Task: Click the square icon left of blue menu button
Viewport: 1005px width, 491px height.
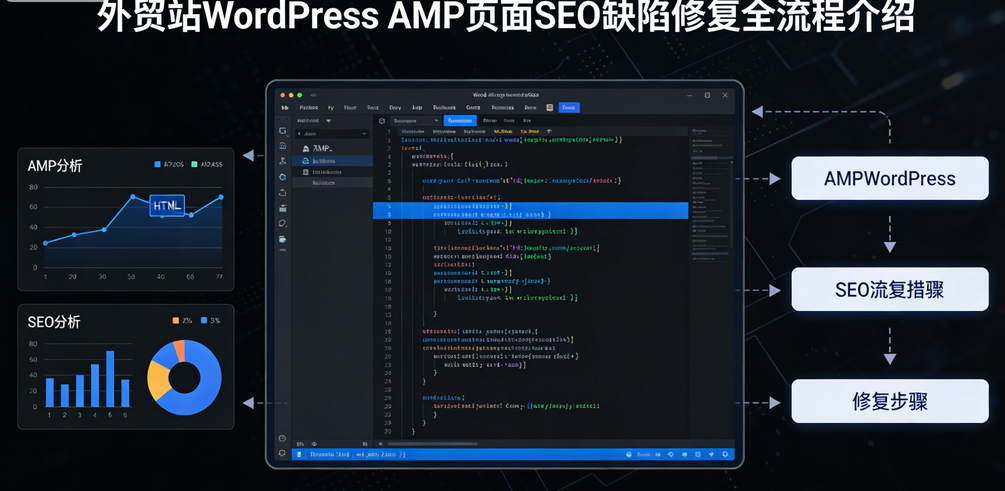Action: [x=550, y=107]
